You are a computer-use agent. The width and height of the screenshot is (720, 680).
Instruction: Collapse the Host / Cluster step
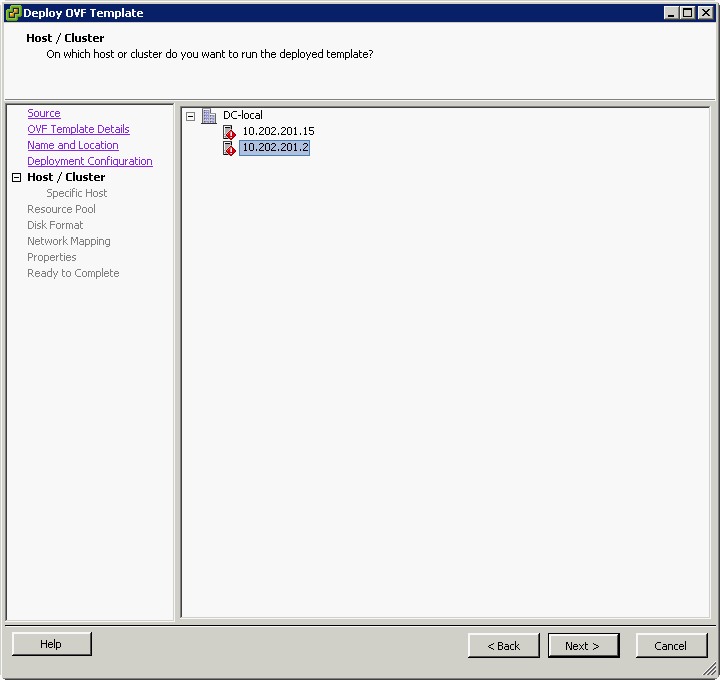pyautogui.click(x=16, y=177)
